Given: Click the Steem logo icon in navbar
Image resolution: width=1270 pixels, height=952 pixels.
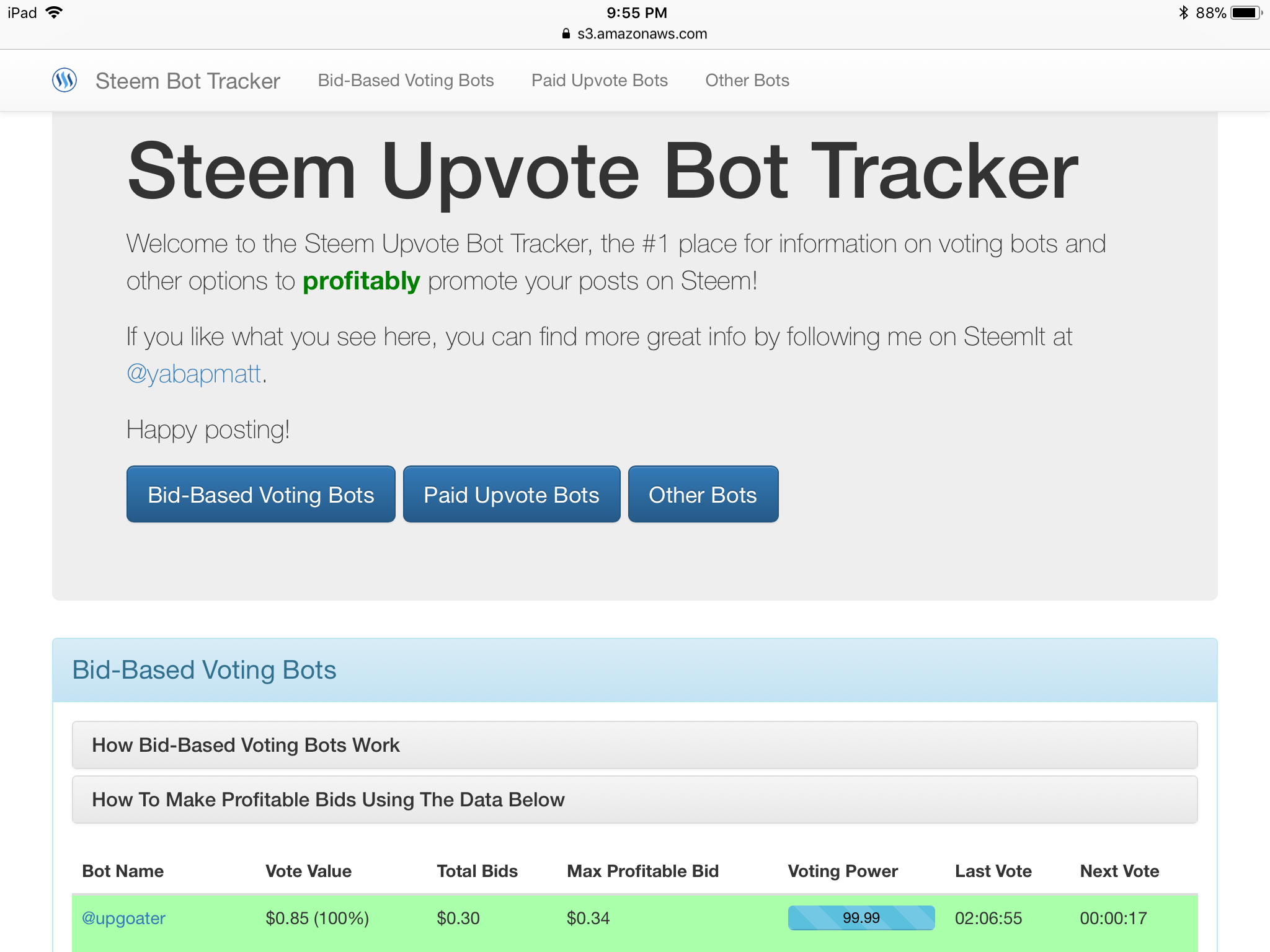Looking at the screenshot, I should pyautogui.click(x=64, y=80).
